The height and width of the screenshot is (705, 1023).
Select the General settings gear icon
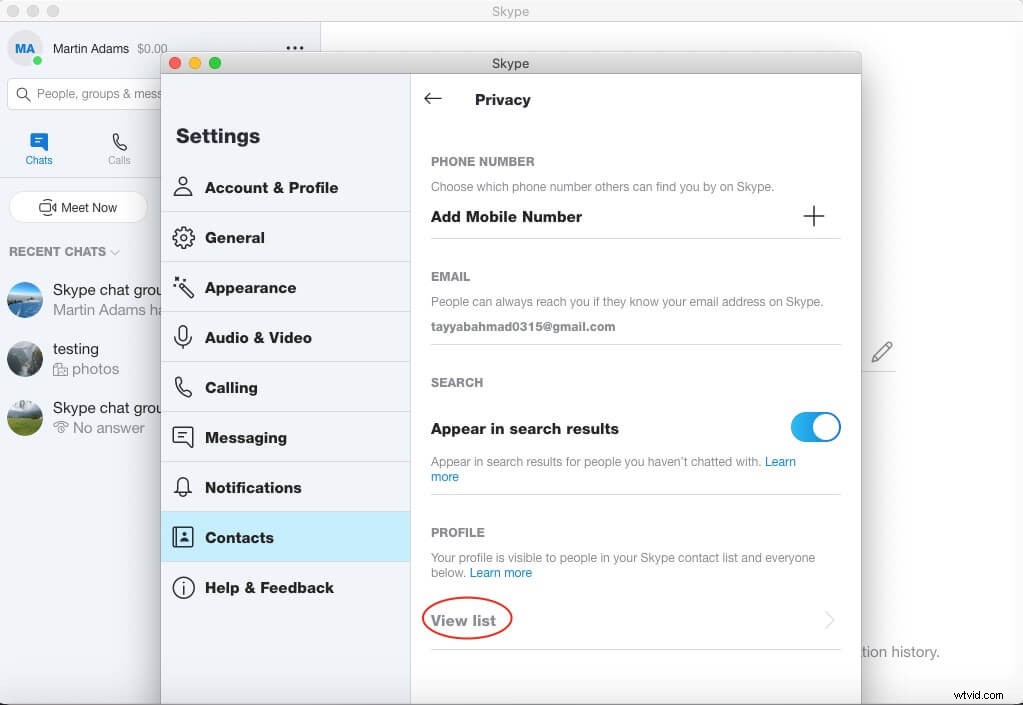point(186,237)
